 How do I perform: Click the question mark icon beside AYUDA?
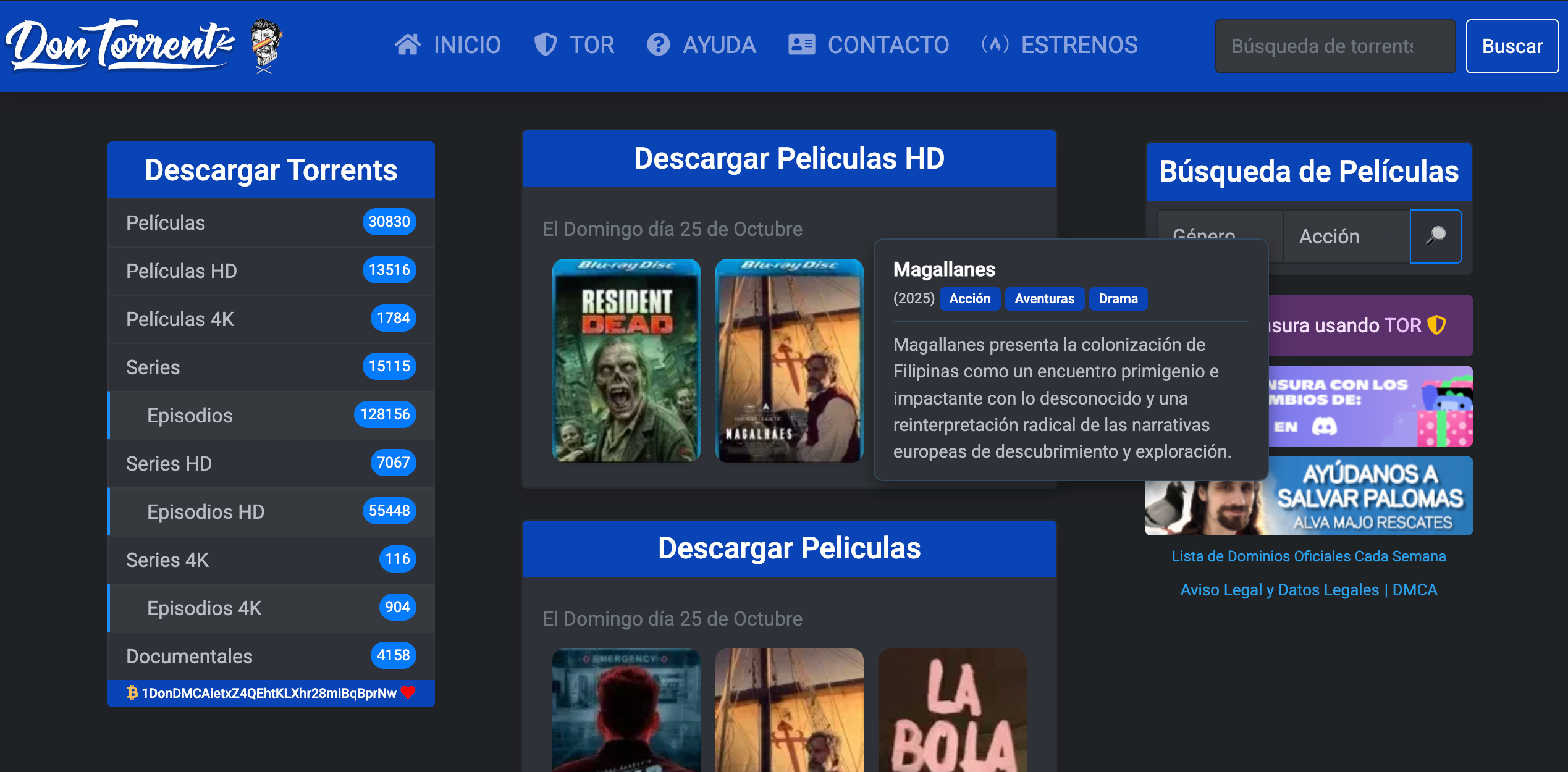click(x=659, y=45)
